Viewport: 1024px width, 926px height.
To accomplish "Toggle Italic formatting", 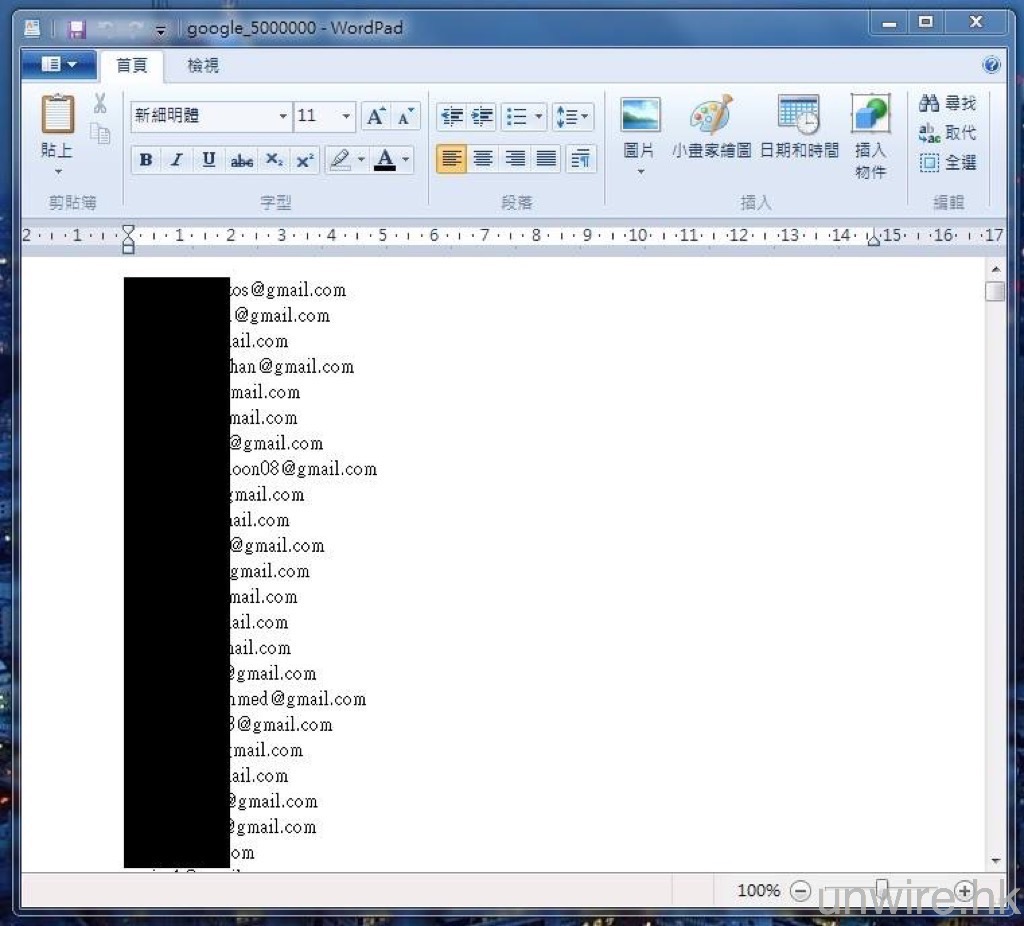I will [177, 160].
